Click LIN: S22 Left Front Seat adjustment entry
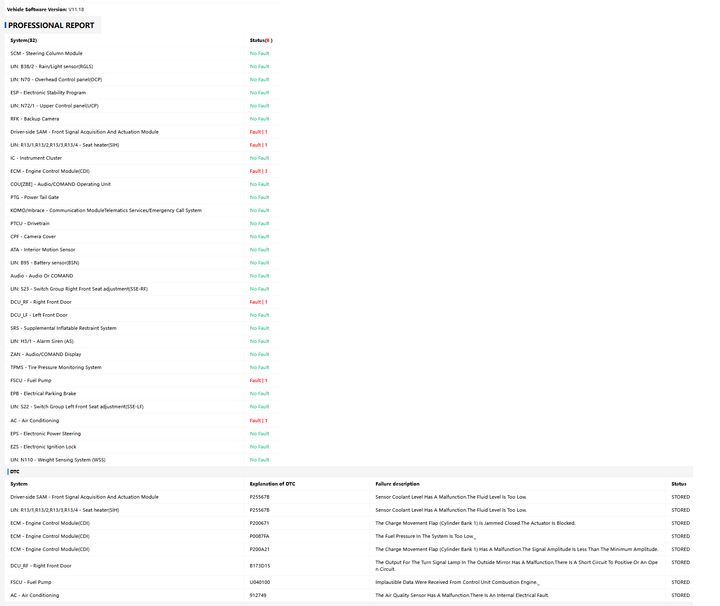The image size is (720, 606). tap(77, 407)
